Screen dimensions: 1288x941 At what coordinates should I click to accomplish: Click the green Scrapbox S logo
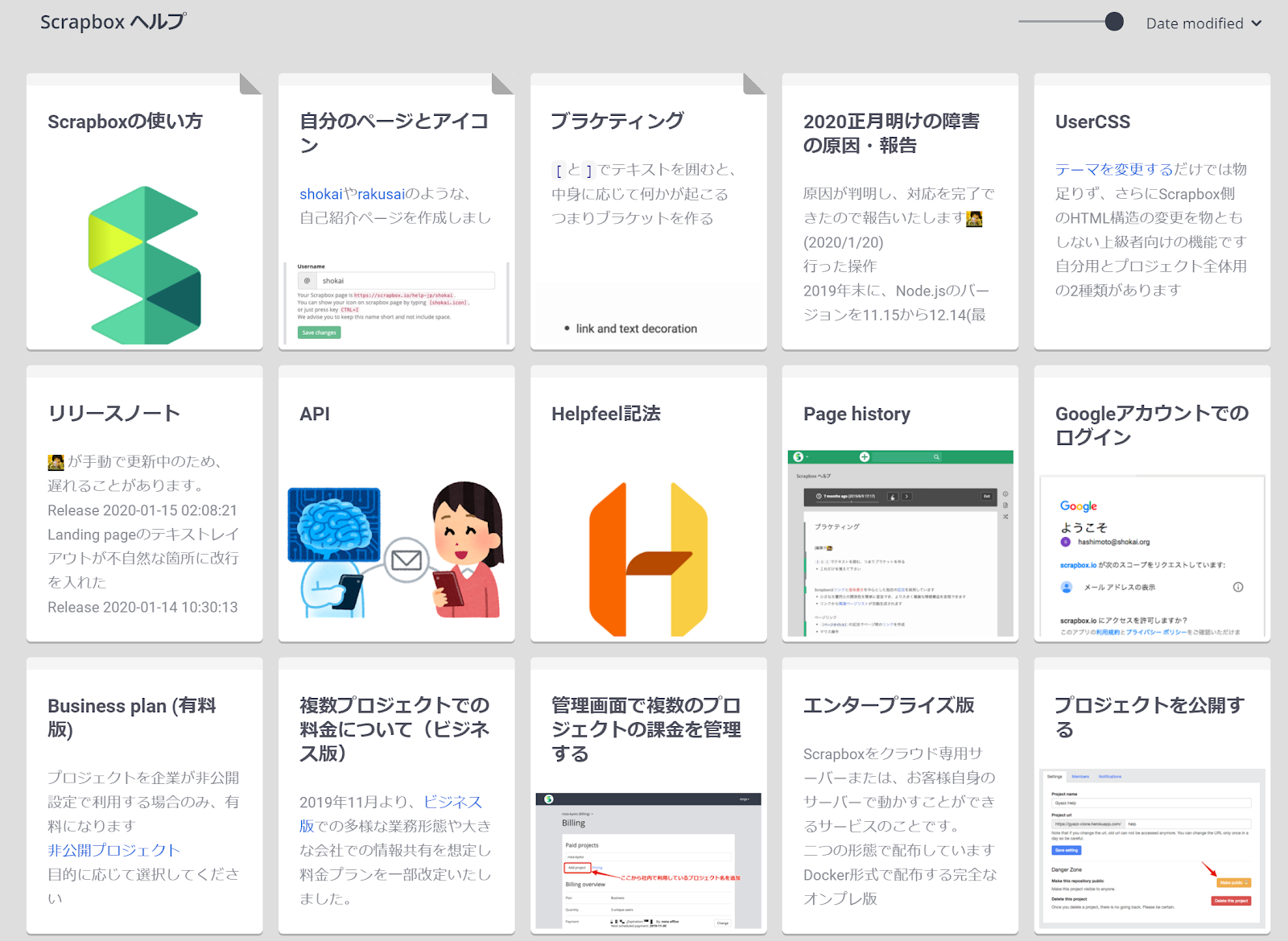click(145, 265)
